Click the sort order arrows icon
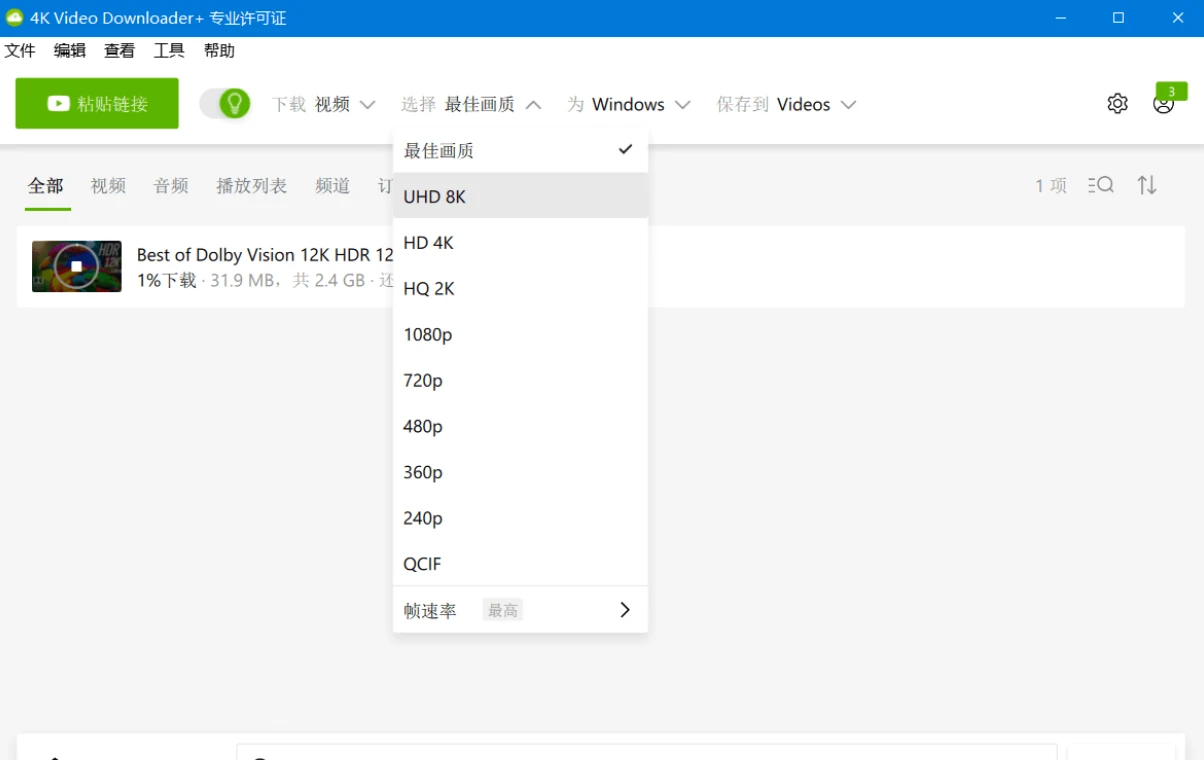This screenshot has height=760, width=1204. pos(1146,185)
